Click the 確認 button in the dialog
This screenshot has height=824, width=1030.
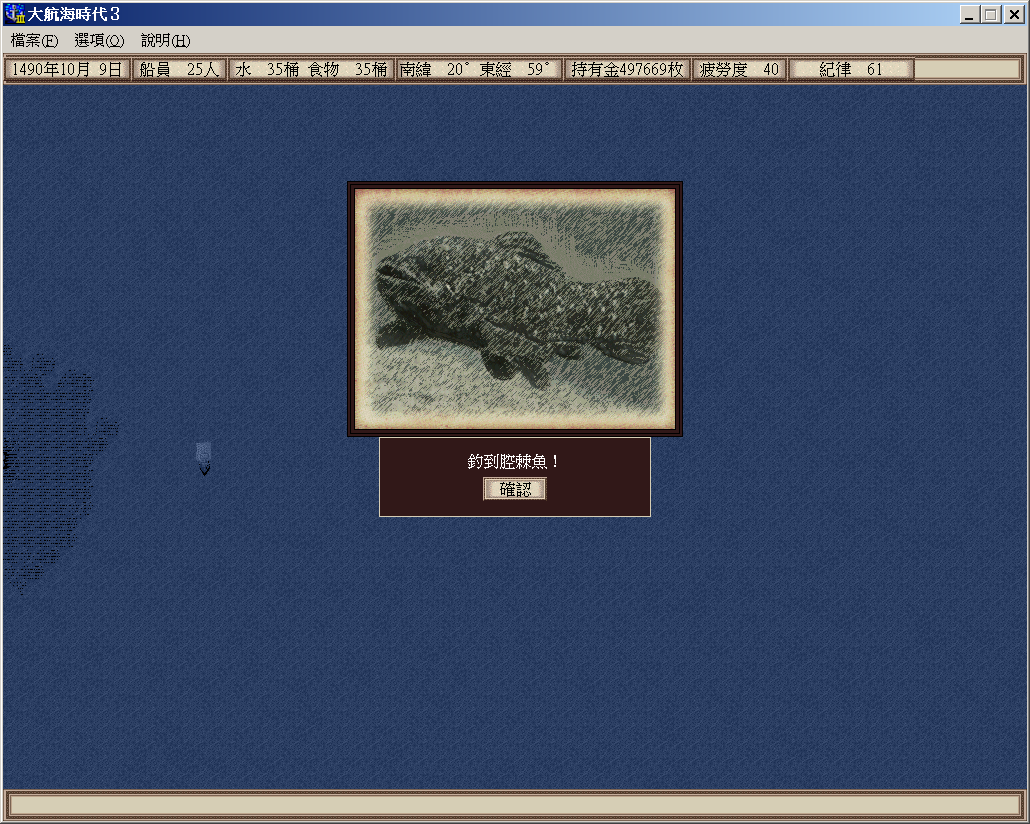coord(515,489)
